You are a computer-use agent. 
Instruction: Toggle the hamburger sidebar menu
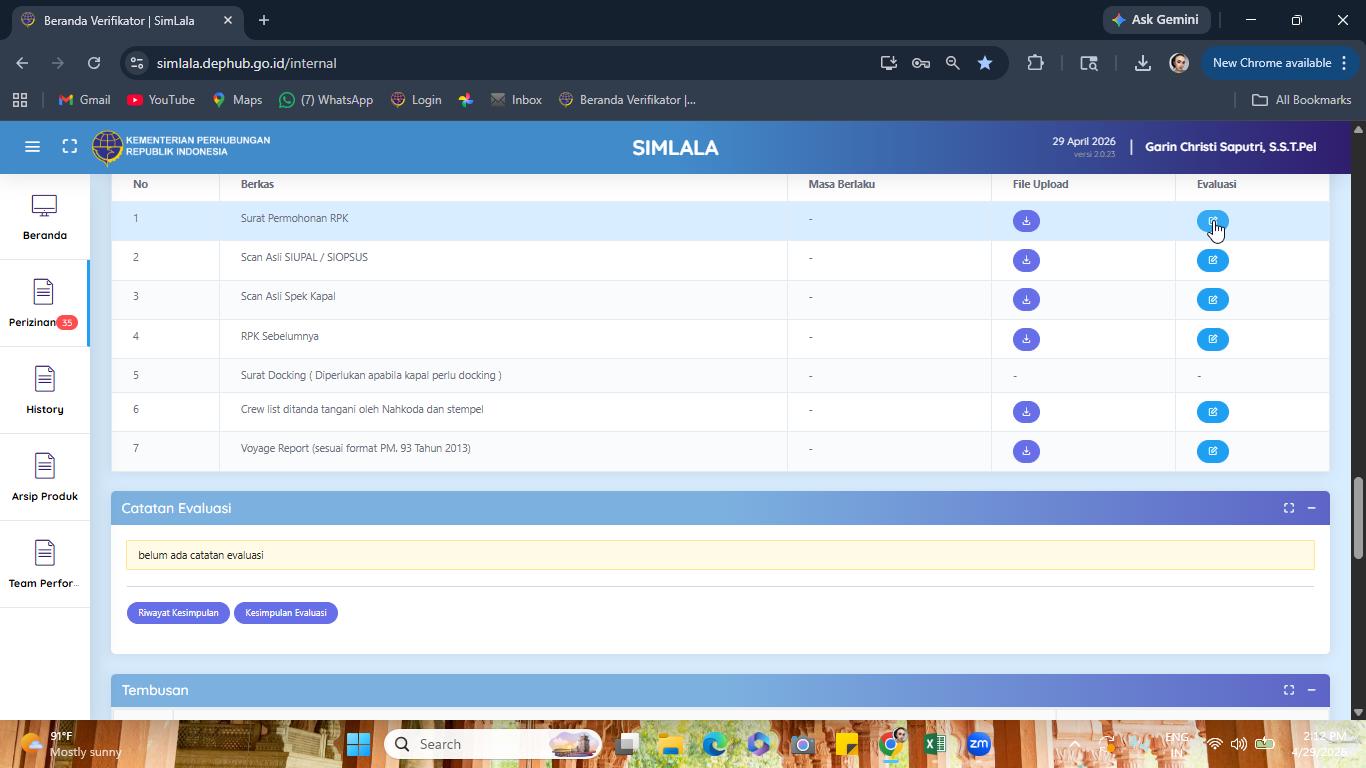pyautogui.click(x=32, y=147)
